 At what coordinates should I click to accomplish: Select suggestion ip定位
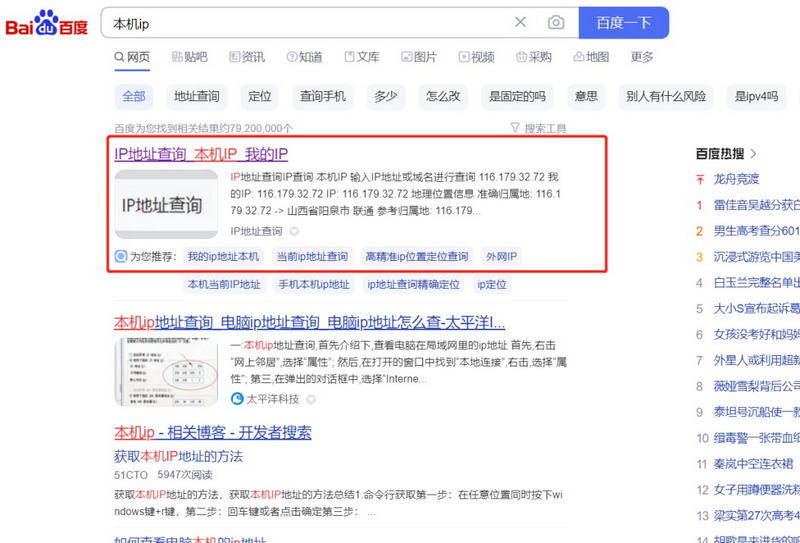pos(492,284)
